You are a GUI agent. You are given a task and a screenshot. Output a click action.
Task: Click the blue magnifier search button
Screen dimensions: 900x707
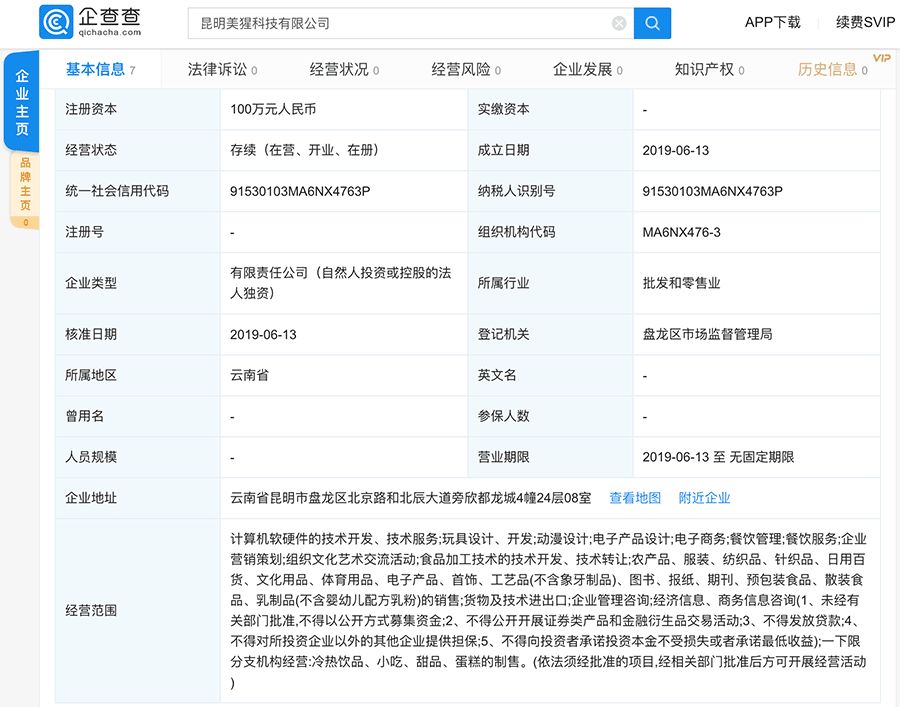pyautogui.click(x=652, y=23)
